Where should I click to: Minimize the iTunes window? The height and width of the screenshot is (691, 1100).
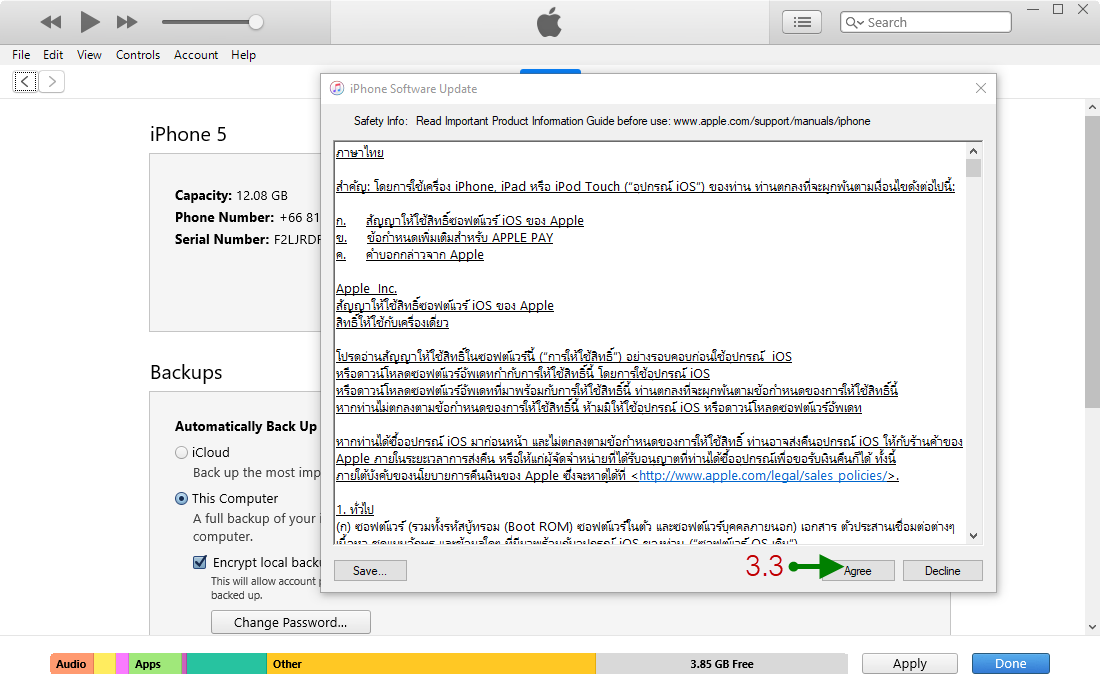click(1033, 9)
